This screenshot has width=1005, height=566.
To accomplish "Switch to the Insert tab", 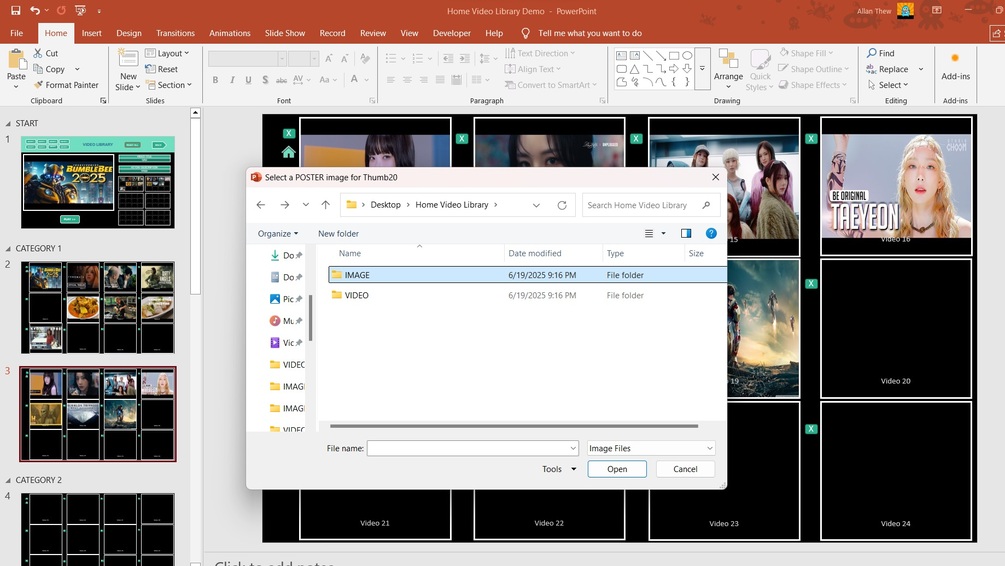I will coord(92,33).
